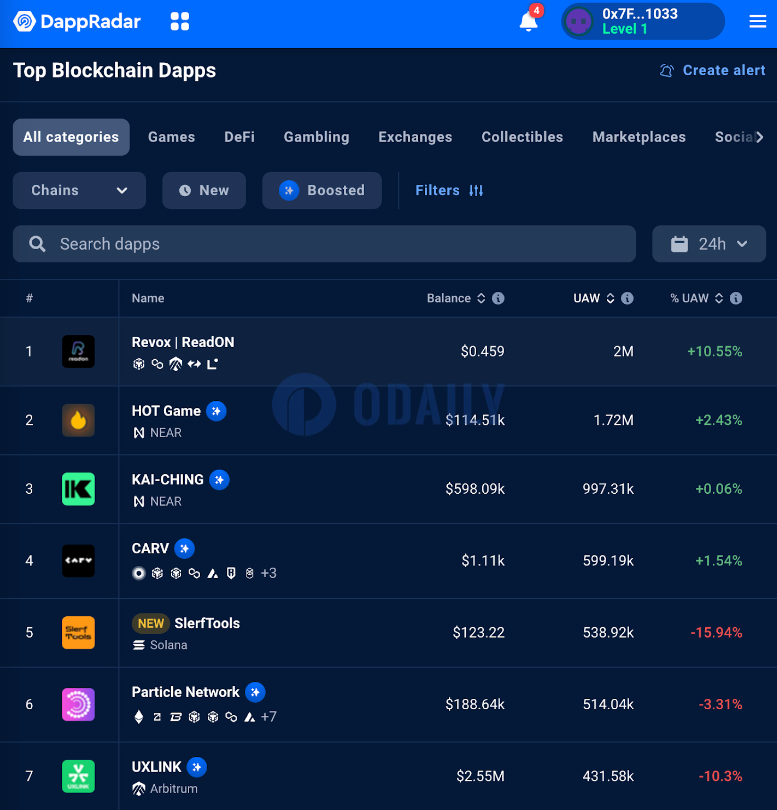Click Particle Network UAW value 514.04k
The height and width of the screenshot is (810, 777).
(608, 705)
